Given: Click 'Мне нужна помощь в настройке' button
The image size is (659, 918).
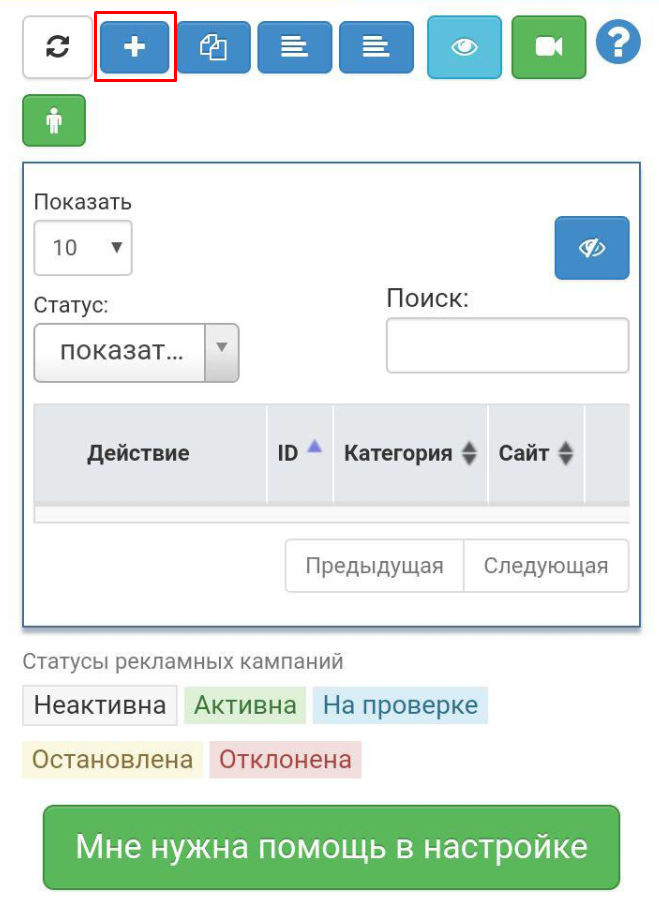Looking at the screenshot, I should click(331, 847).
